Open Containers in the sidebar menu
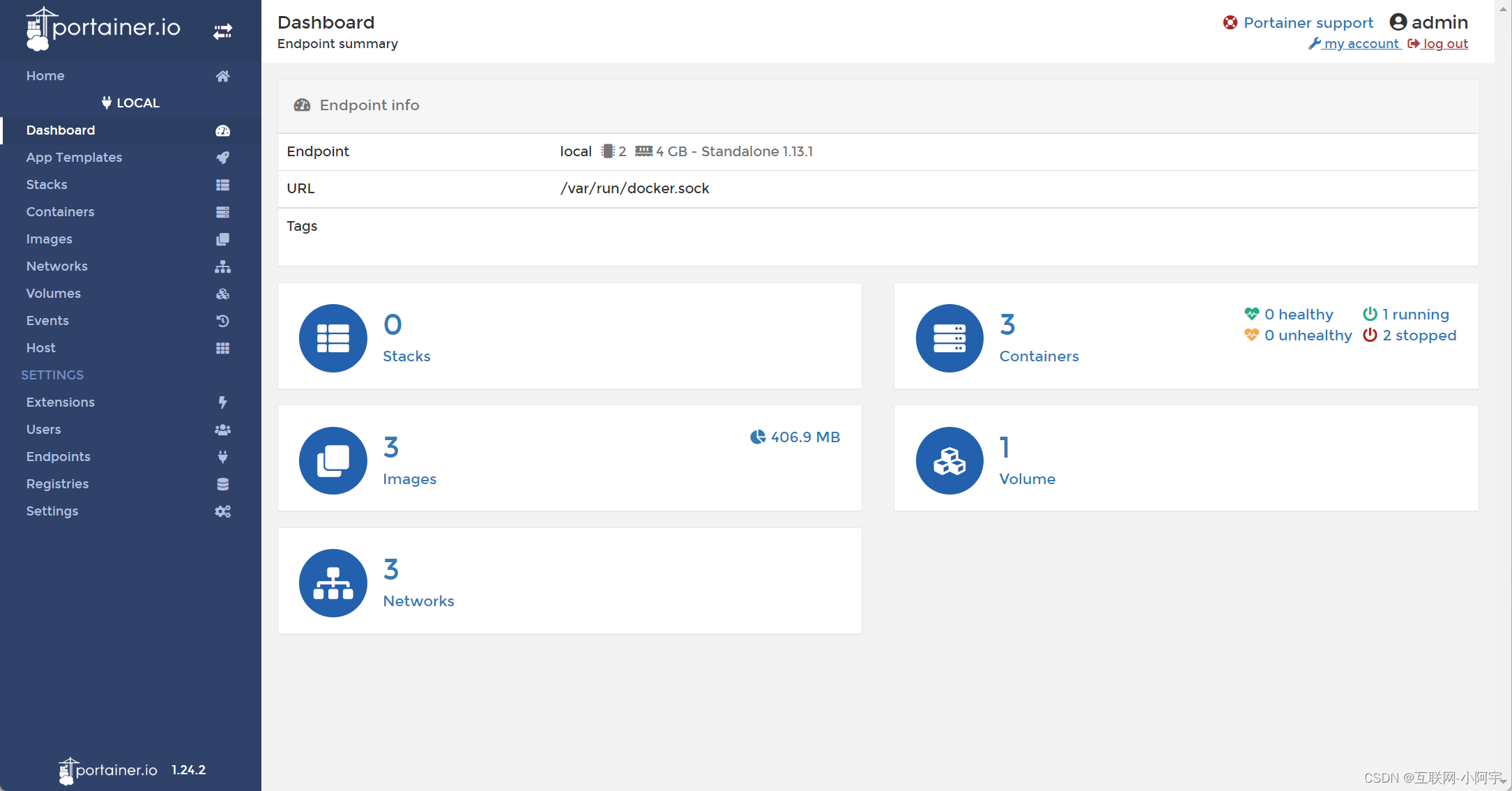Image resolution: width=1512 pixels, height=791 pixels. coord(60,212)
